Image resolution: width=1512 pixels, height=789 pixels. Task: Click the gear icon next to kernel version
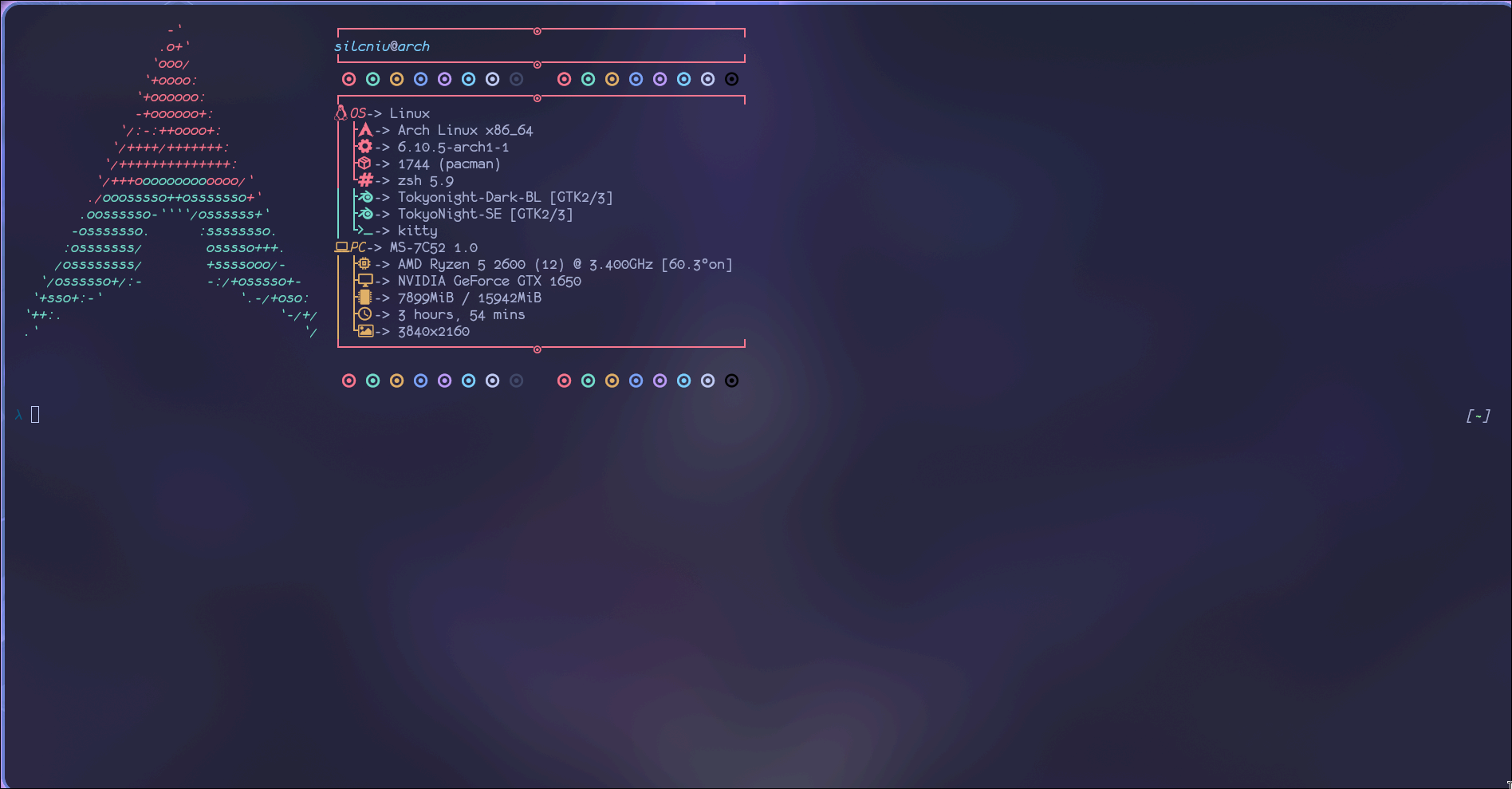tap(365, 147)
